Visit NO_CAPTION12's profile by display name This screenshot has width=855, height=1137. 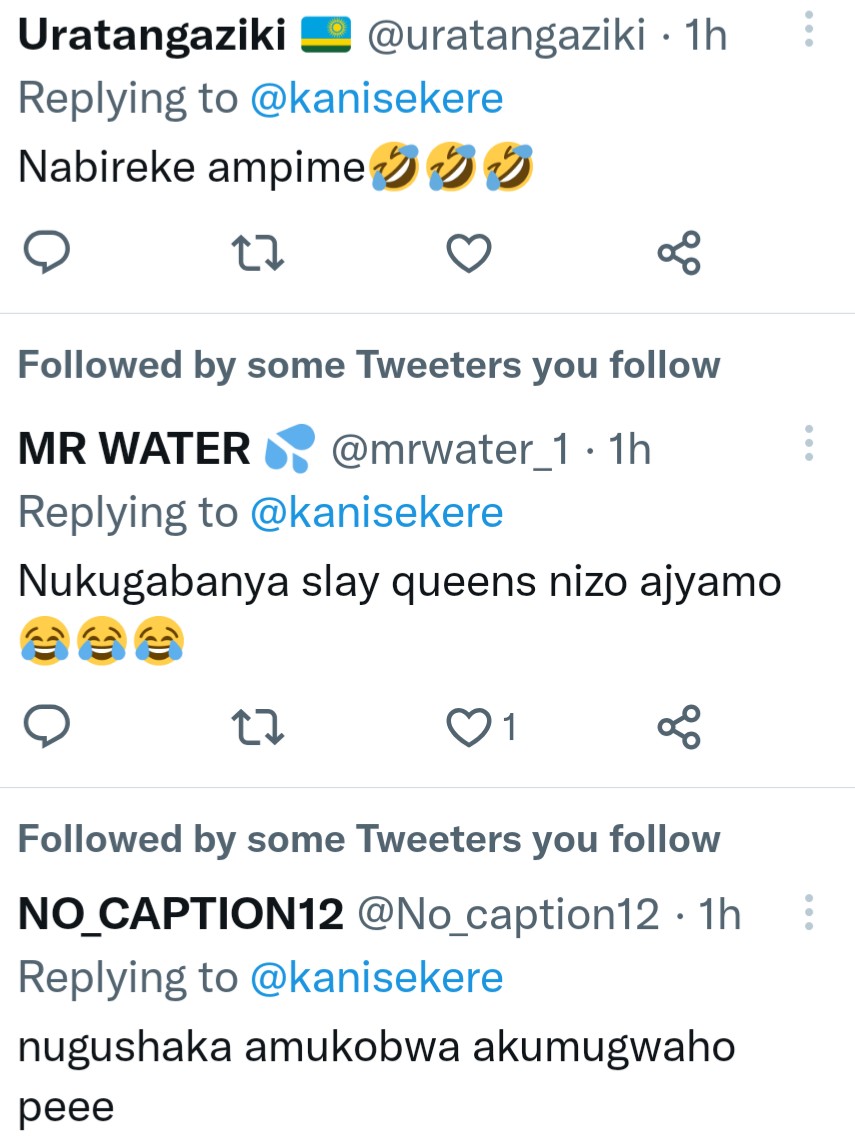point(181,914)
